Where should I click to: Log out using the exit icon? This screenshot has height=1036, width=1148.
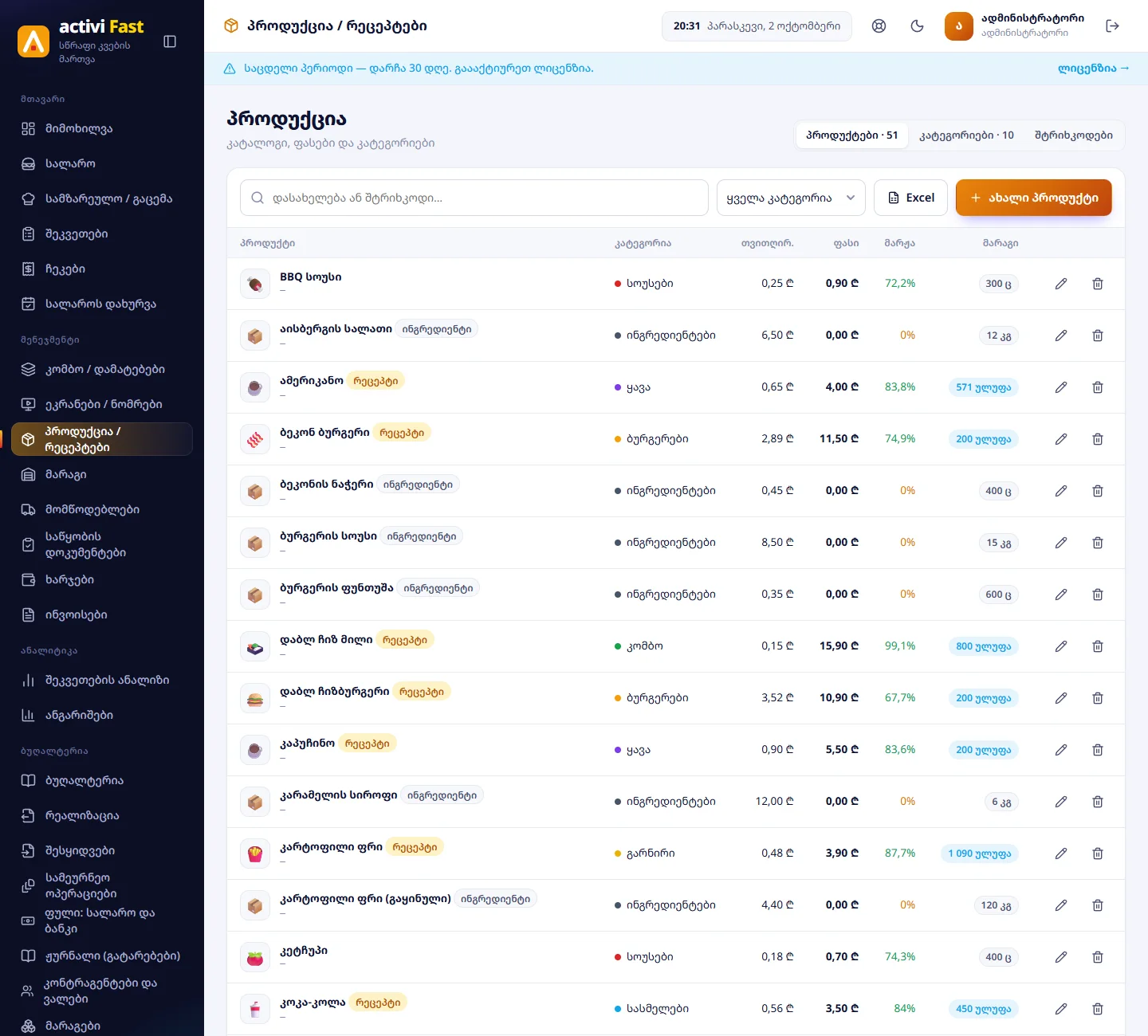(1113, 26)
